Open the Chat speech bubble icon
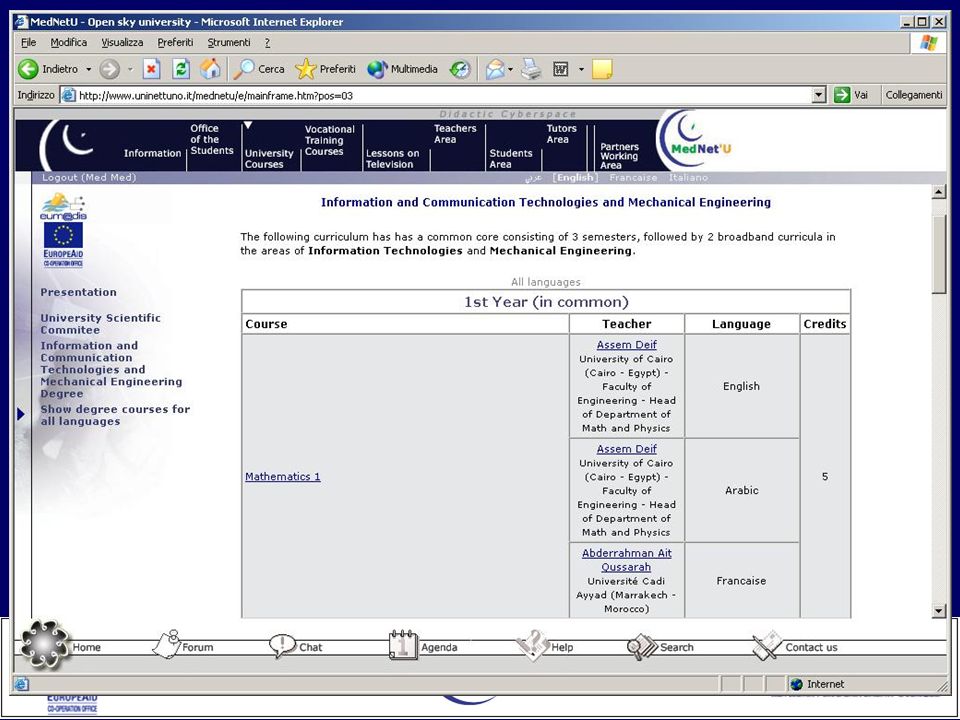Viewport: 960px width, 720px height. coord(282,646)
